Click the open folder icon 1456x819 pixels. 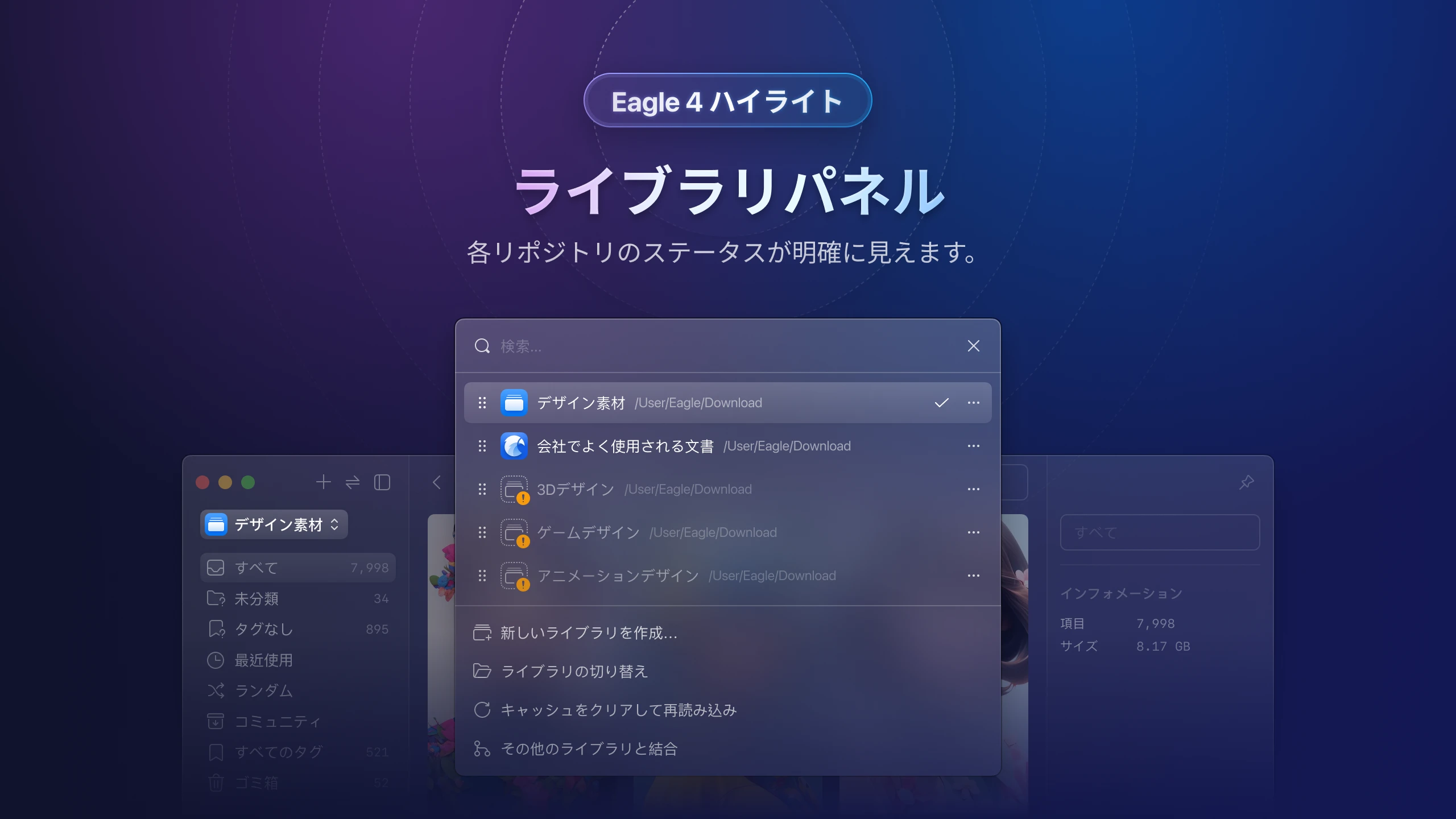click(482, 671)
